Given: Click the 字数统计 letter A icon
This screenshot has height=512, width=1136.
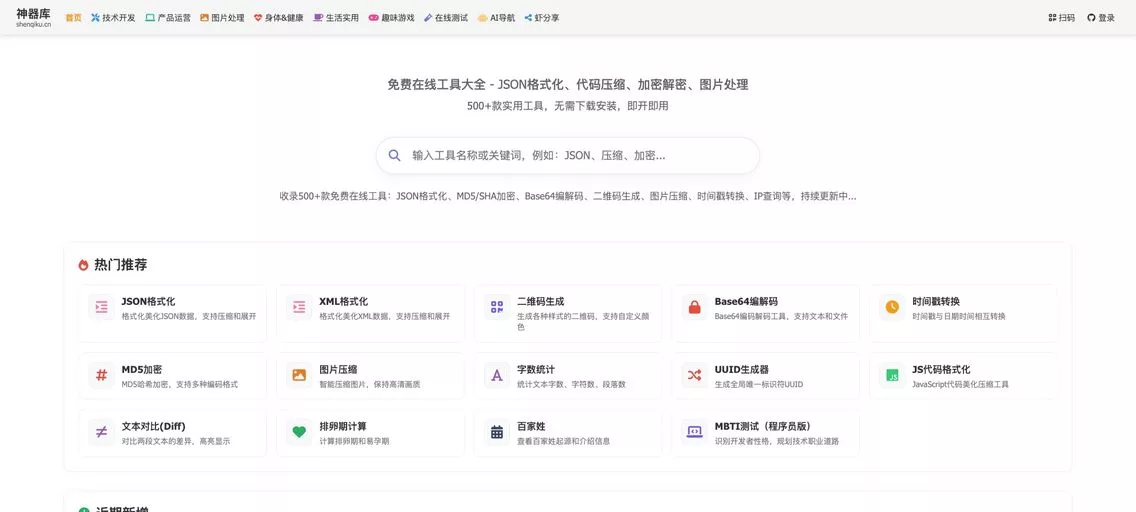Looking at the screenshot, I should coord(497,375).
